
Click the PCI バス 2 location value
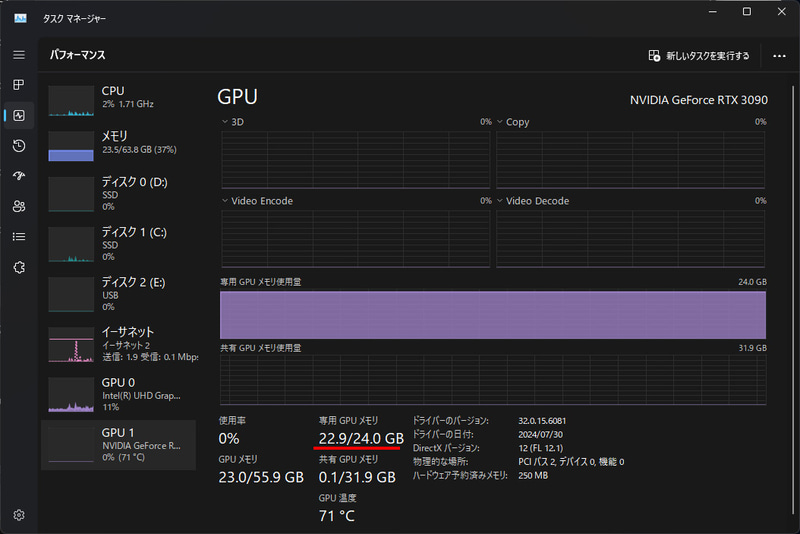tap(571, 462)
